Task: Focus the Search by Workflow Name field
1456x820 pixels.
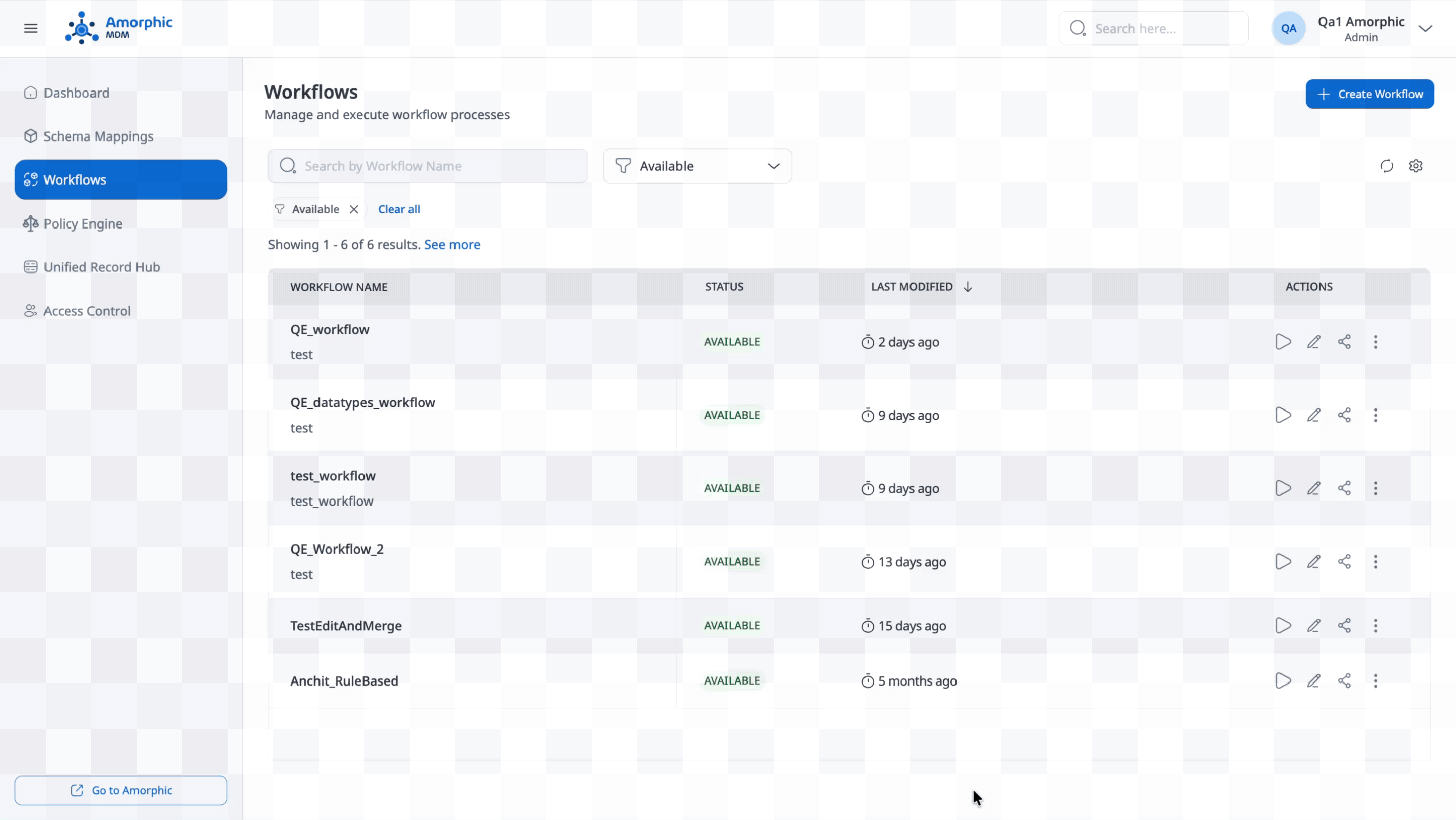Action: pos(428,166)
